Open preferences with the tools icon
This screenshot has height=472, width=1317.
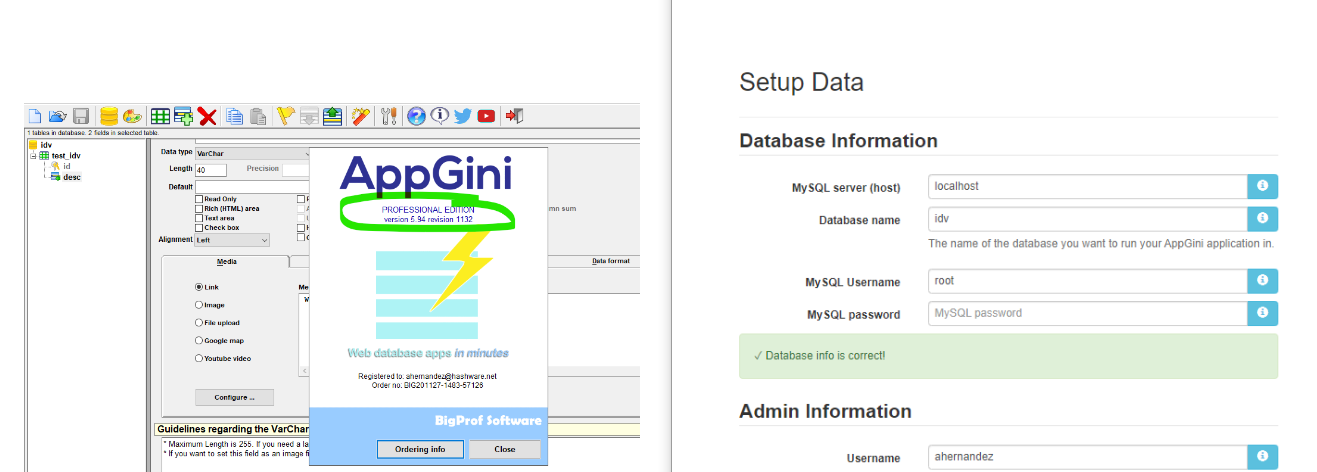pos(389,116)
